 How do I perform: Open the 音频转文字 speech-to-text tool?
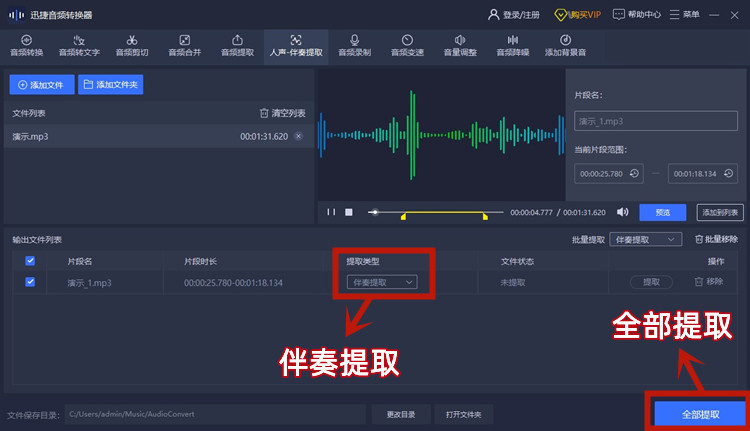79,46
